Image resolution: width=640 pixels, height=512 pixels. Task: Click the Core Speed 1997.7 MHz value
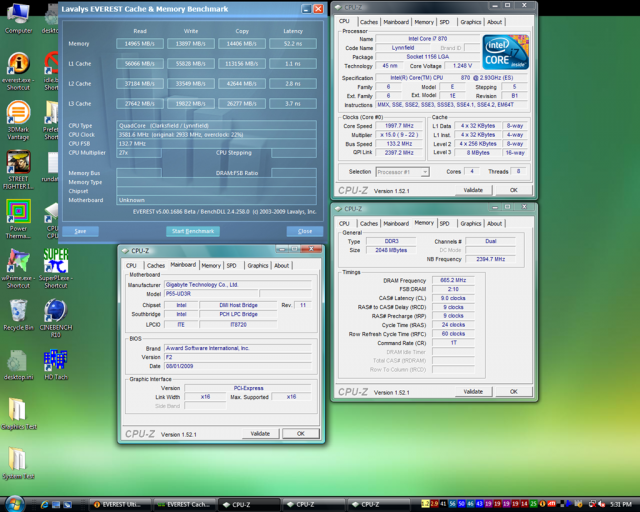(x=399, y=126)
